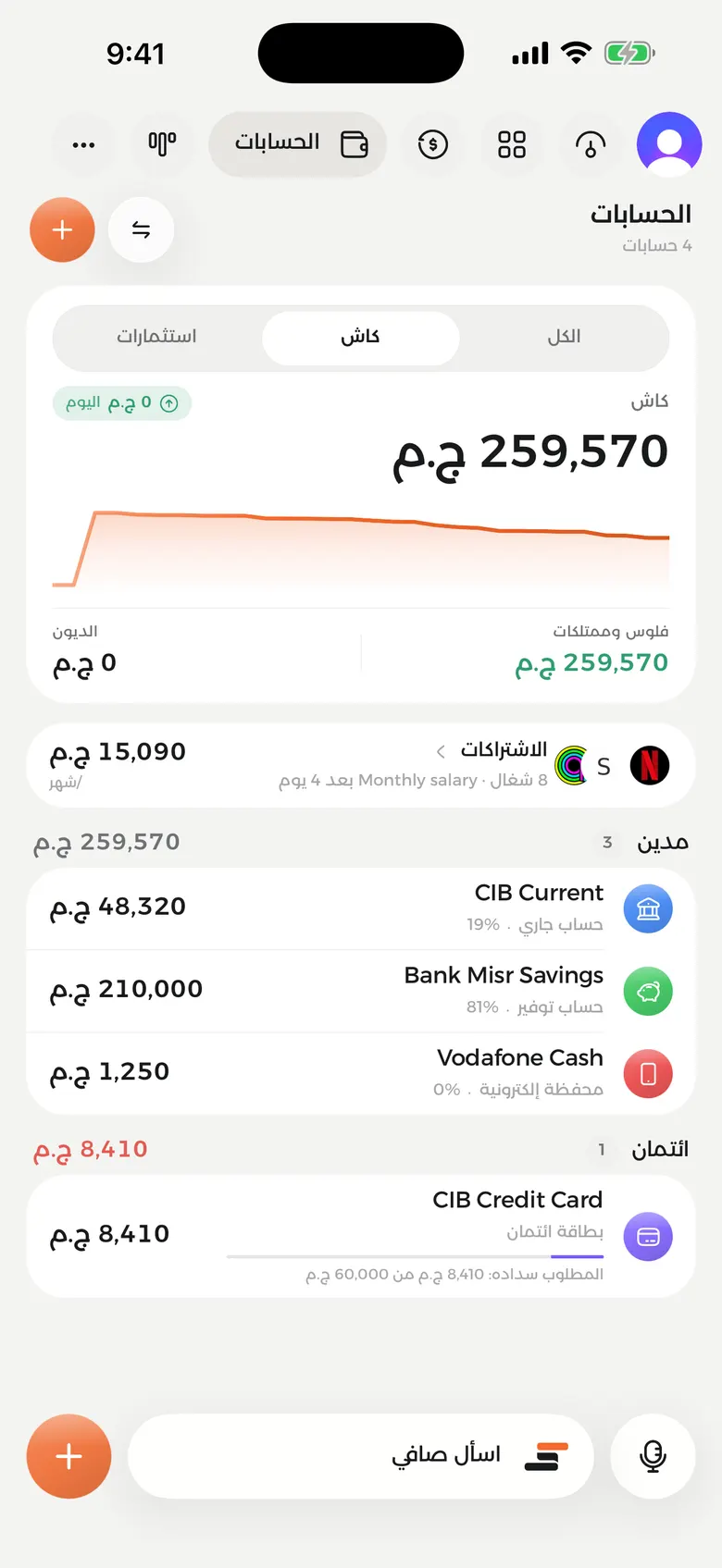Switch to the استثمارات tab
Viewport: 722px width, 1568px height.
pyautogui.click(x=156, y=337)
